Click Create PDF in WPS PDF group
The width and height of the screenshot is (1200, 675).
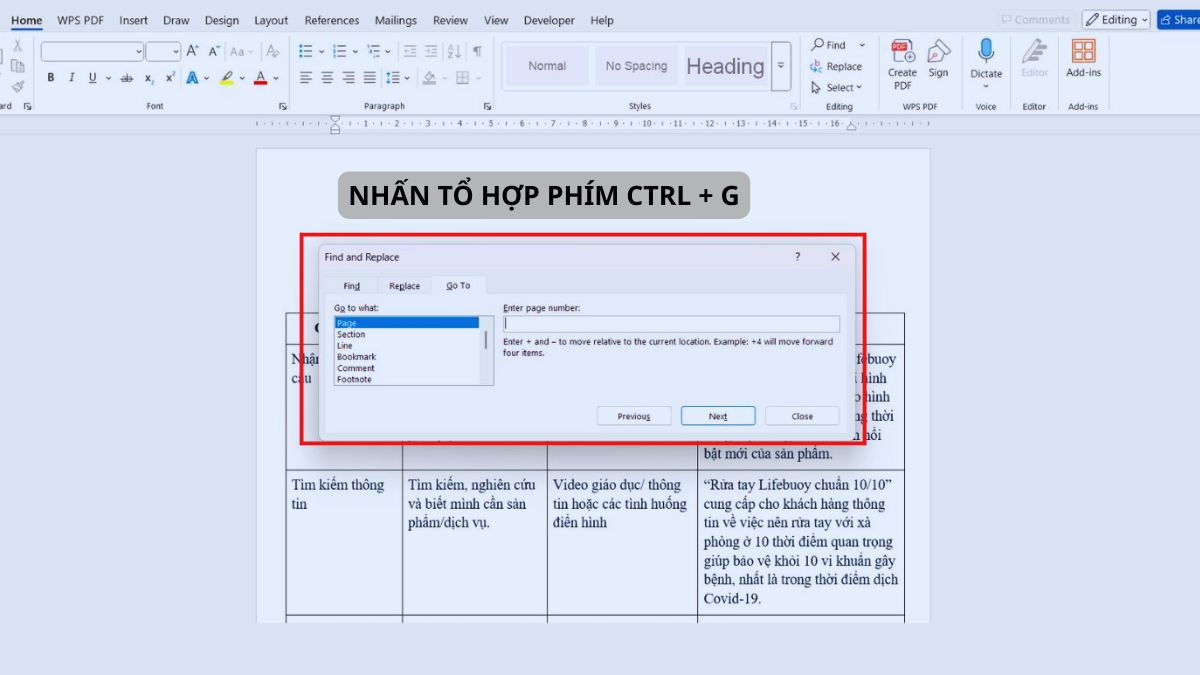point(902,65)
